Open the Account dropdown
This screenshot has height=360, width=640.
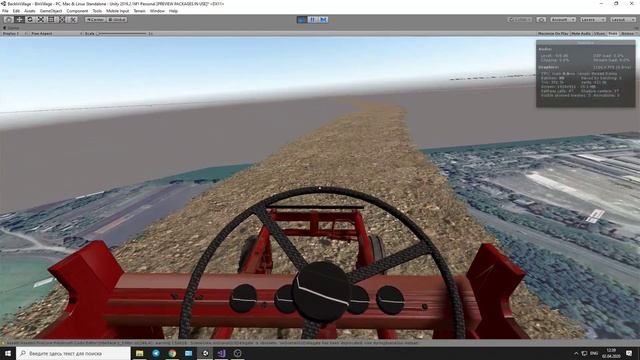tap(563, 20)
